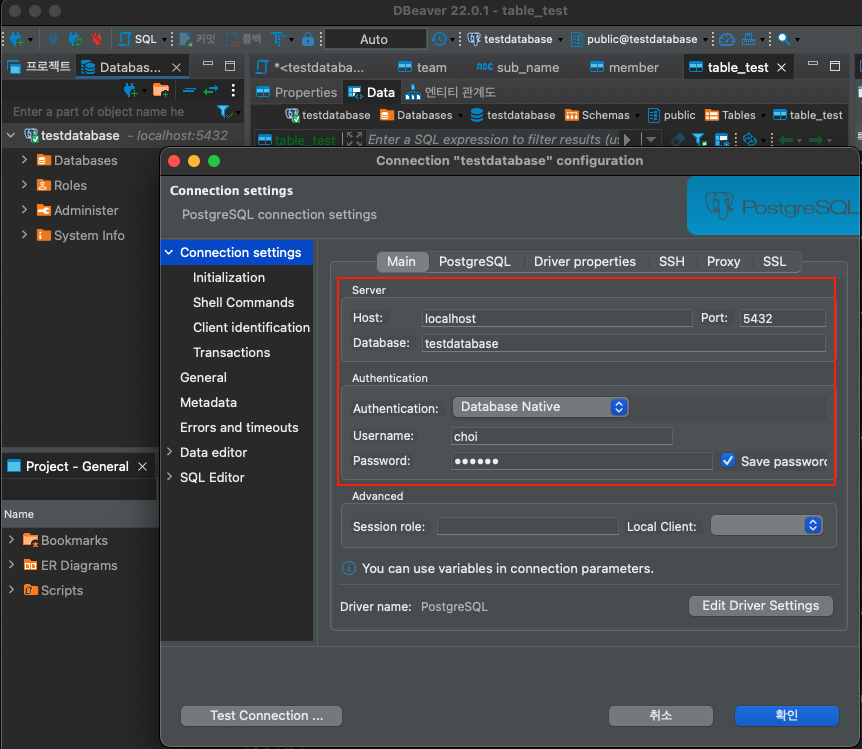Viewport: 862px width, 749px height.
Task: Click the apply filter play triangle
Action: point(627,140)
